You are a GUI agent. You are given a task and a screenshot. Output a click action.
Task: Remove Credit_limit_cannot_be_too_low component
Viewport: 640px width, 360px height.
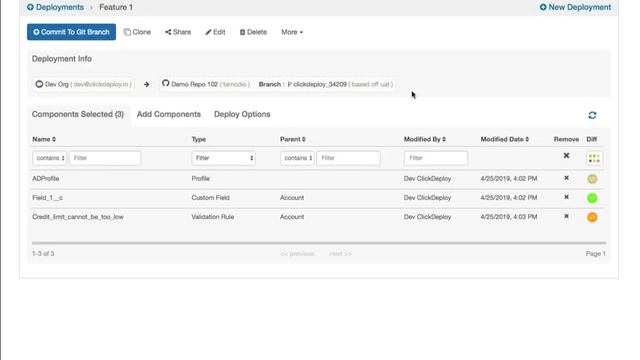[566, 216]
